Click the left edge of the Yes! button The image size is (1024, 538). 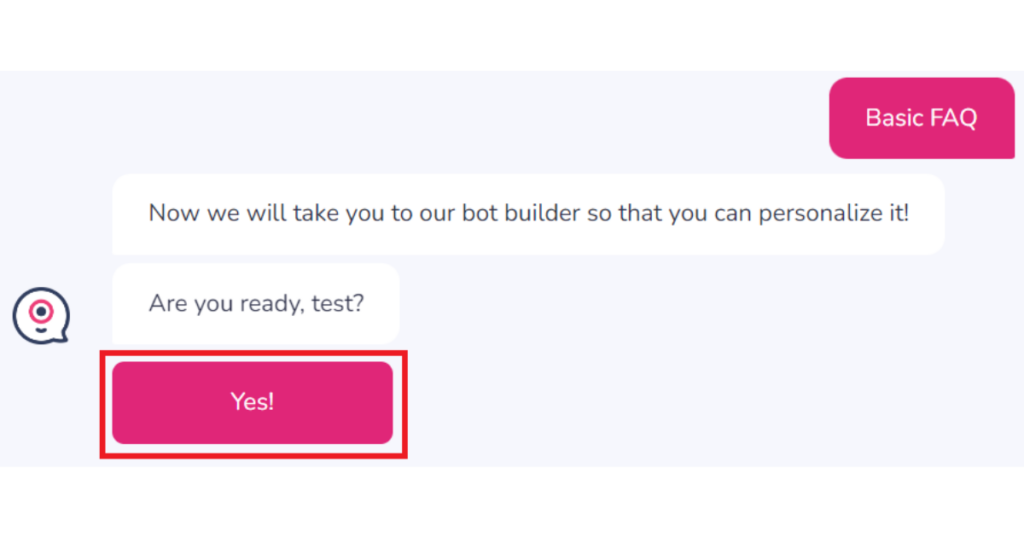coord(118,402)
